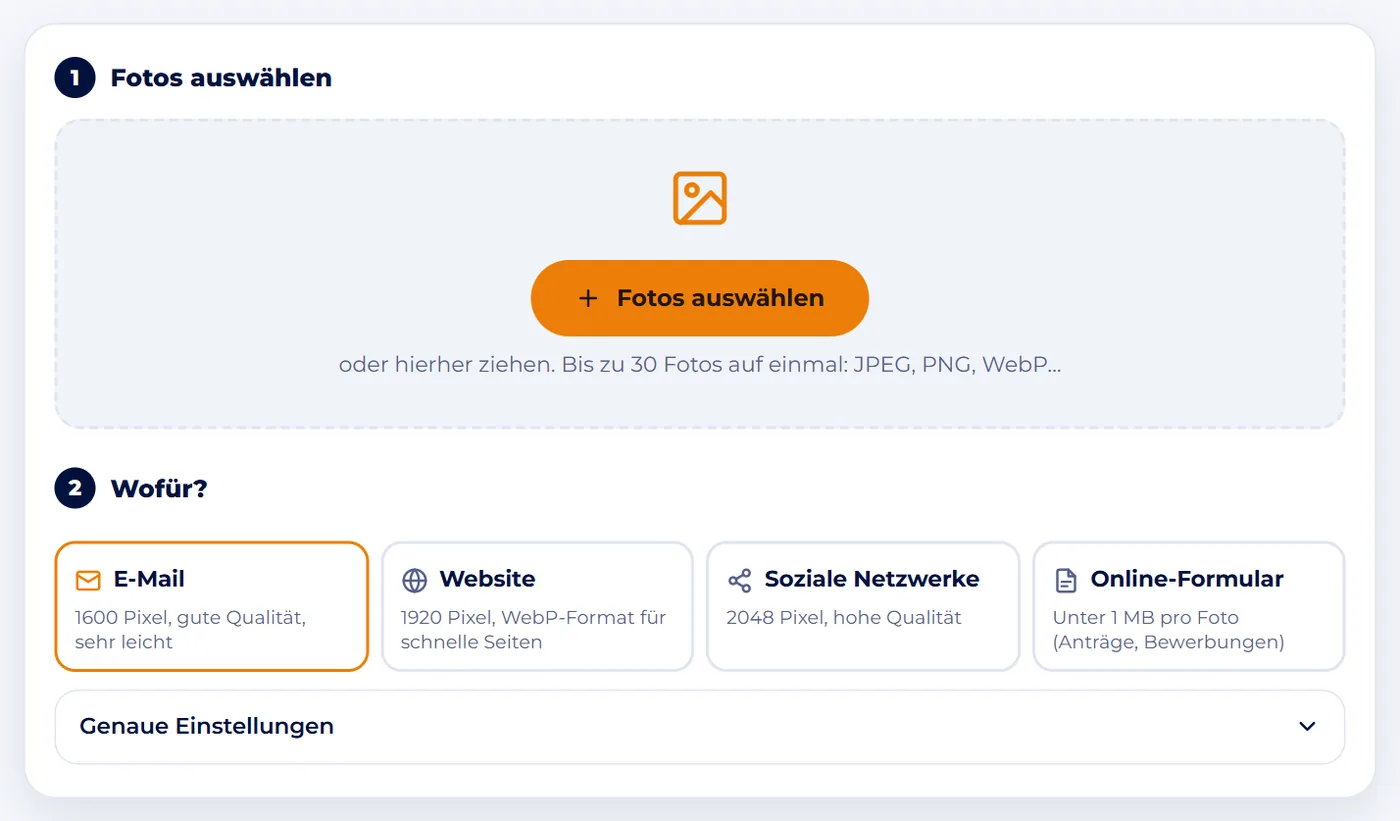
Task: Click the share icon for Soziale Netzwerke
Action: pos(739,580)
